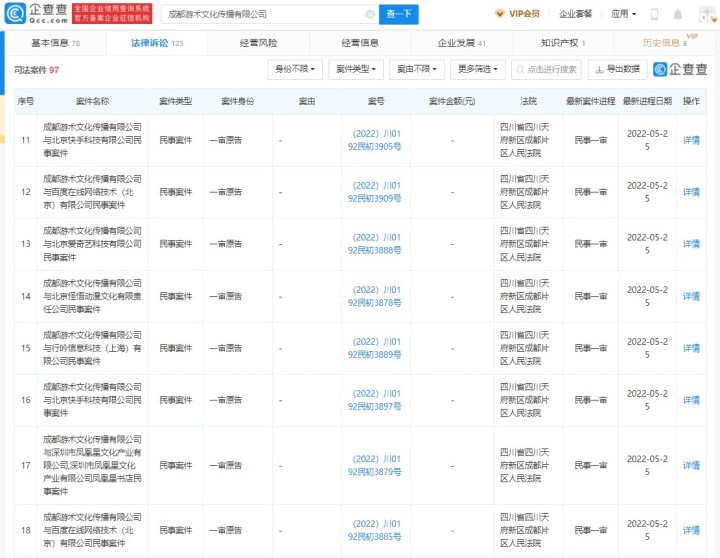Click the VIP会员 diamond icon
Viewport: 720px width, 558px height.
point(500,14)
